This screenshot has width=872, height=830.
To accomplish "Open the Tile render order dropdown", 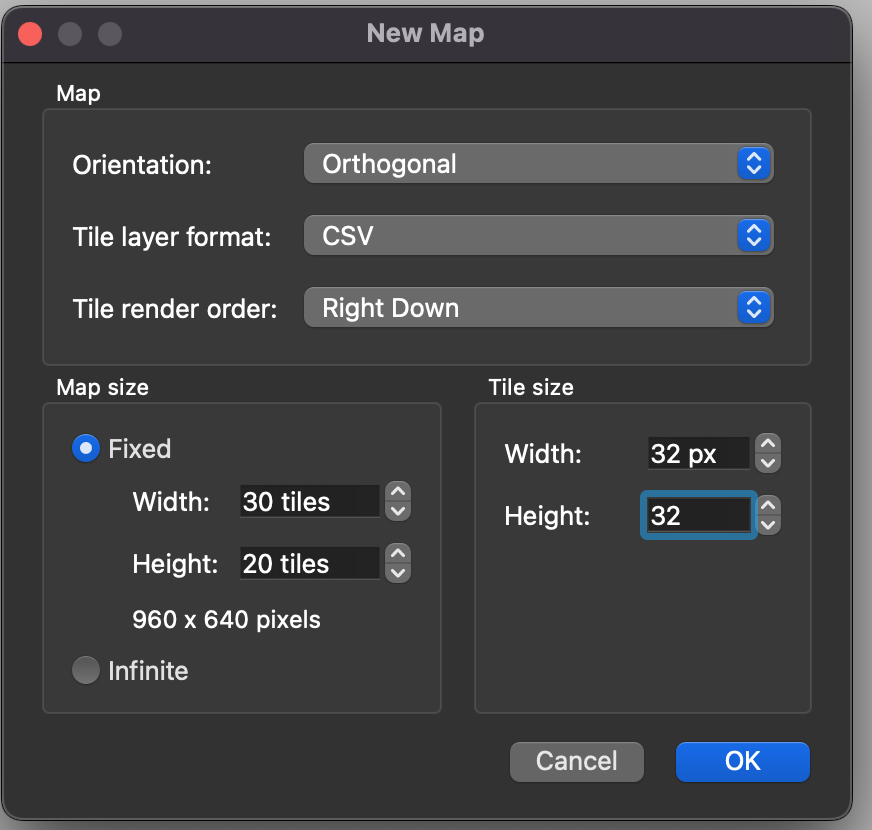I will 538,307.
